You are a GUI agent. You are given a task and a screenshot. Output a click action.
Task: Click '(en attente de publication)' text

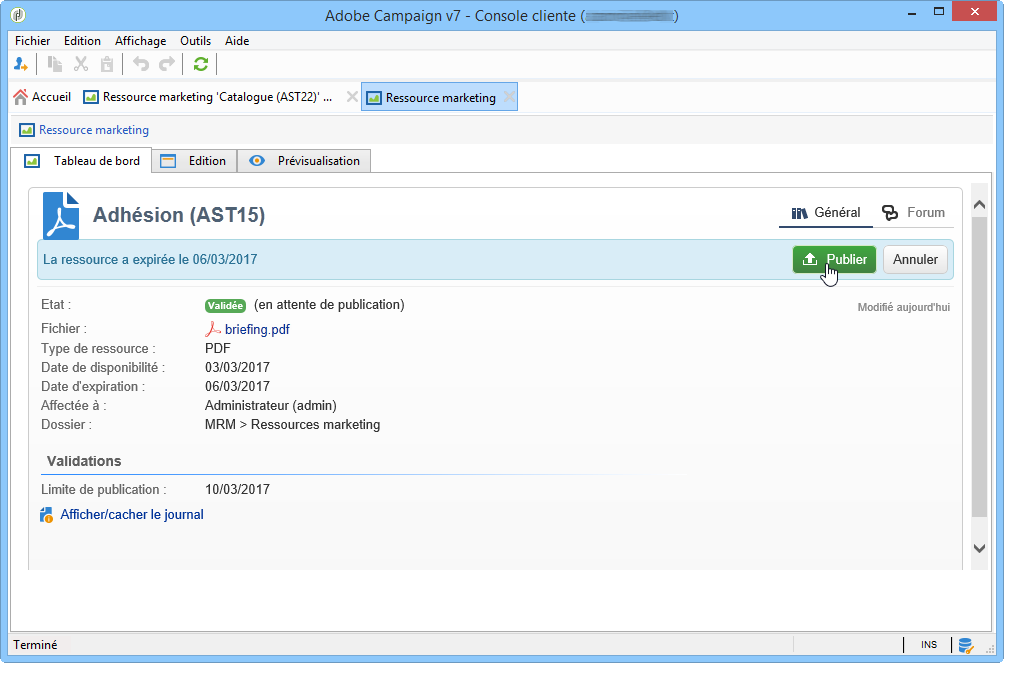(x=329, y=305)
